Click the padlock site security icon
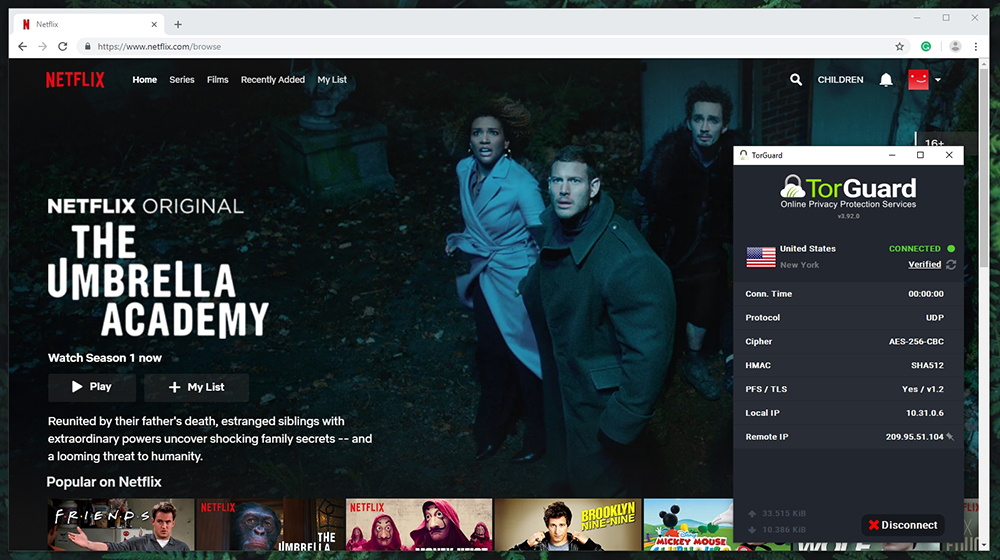 click(87, 47)
